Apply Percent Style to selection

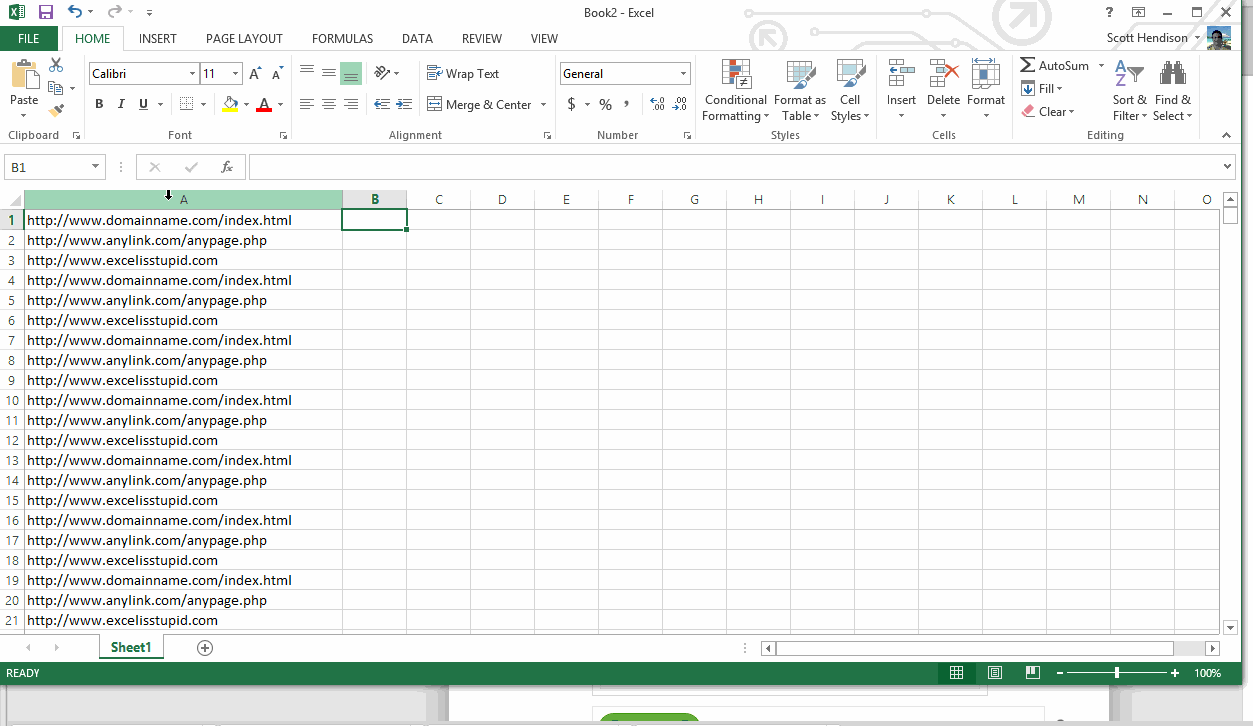click(604, 104)
